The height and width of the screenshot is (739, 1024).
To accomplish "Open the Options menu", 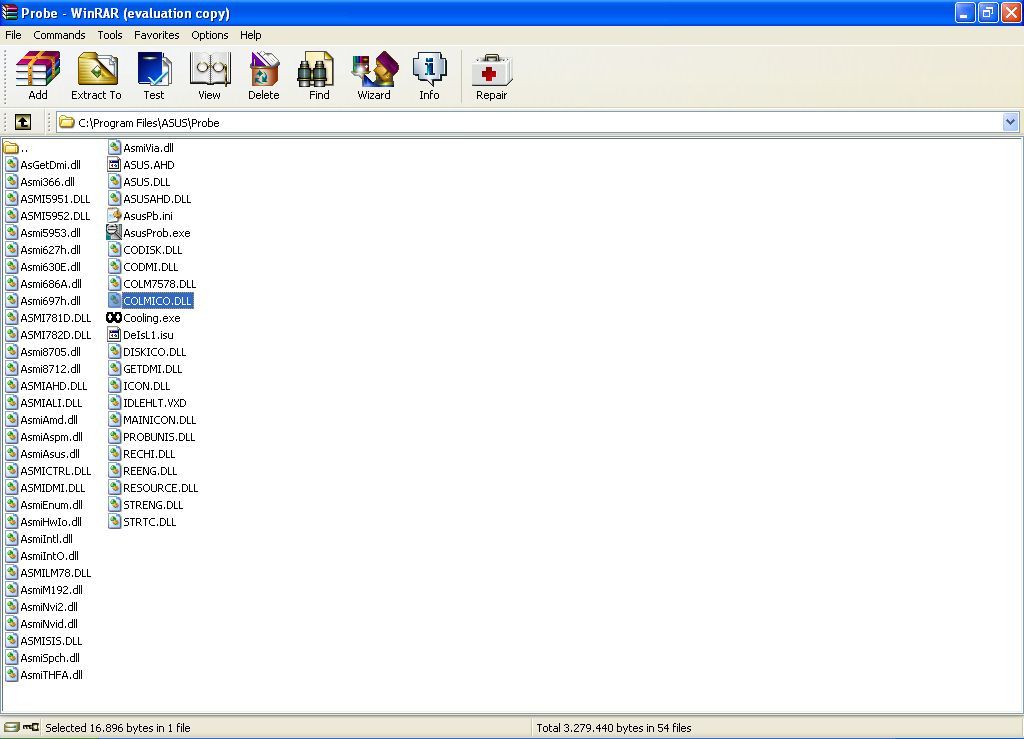I will coord(209,35).
